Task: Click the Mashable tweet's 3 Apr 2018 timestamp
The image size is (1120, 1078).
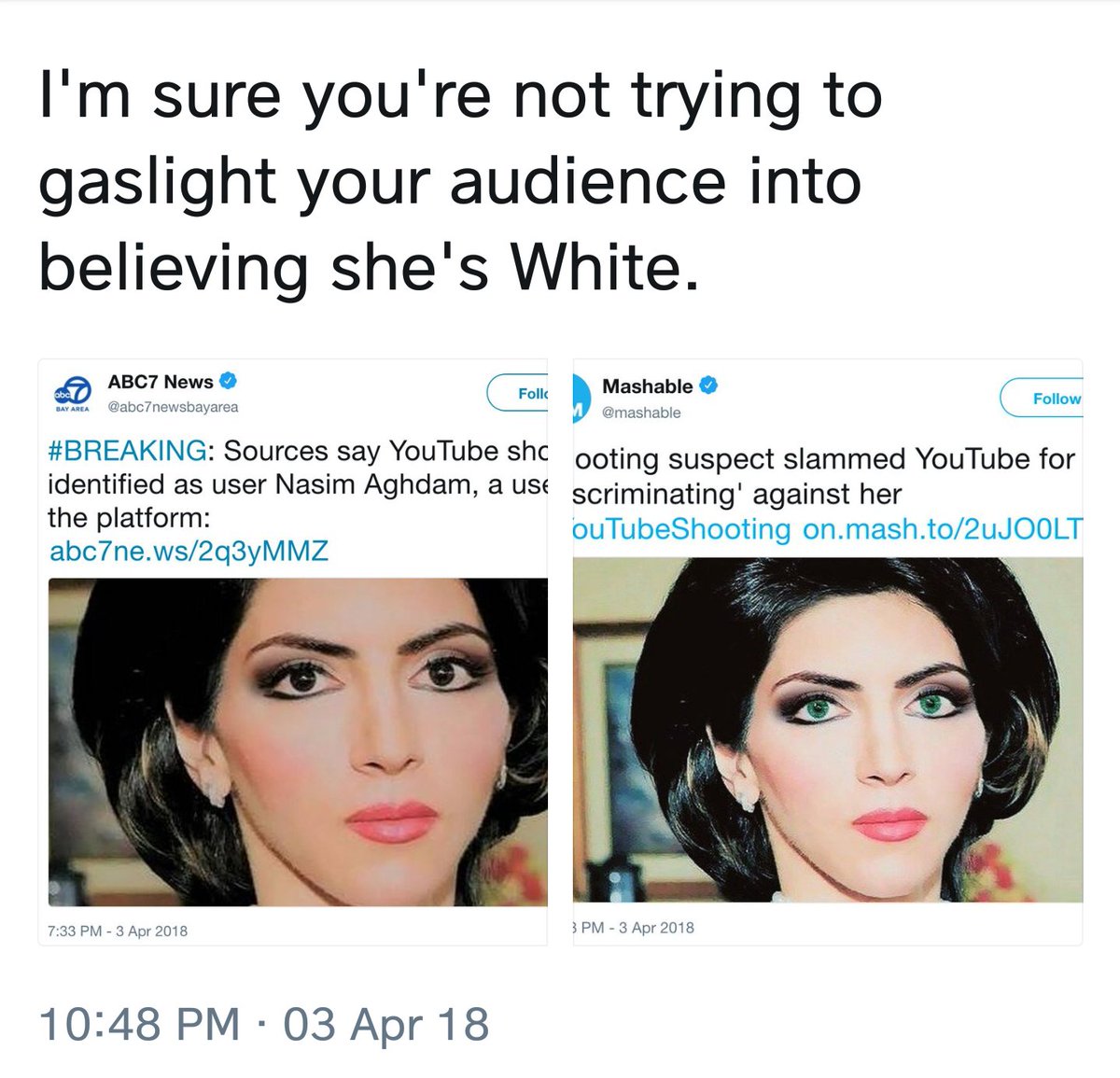Action: click(634, 927)
